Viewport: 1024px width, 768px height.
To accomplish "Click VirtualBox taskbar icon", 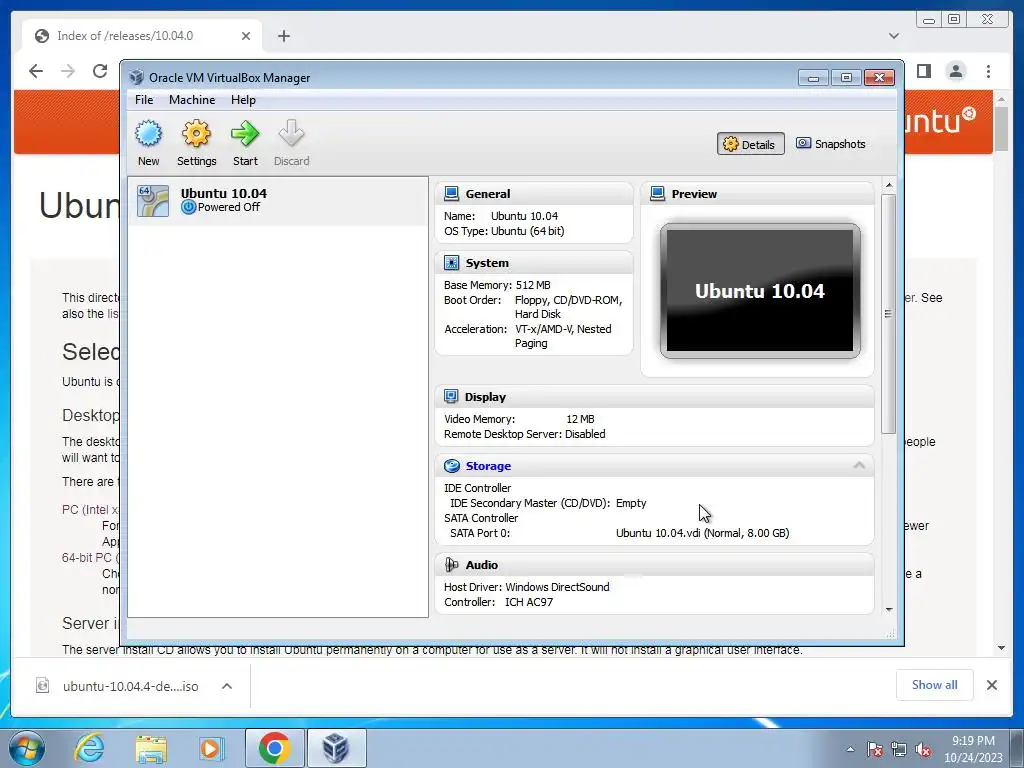I will tap(336, 748).
